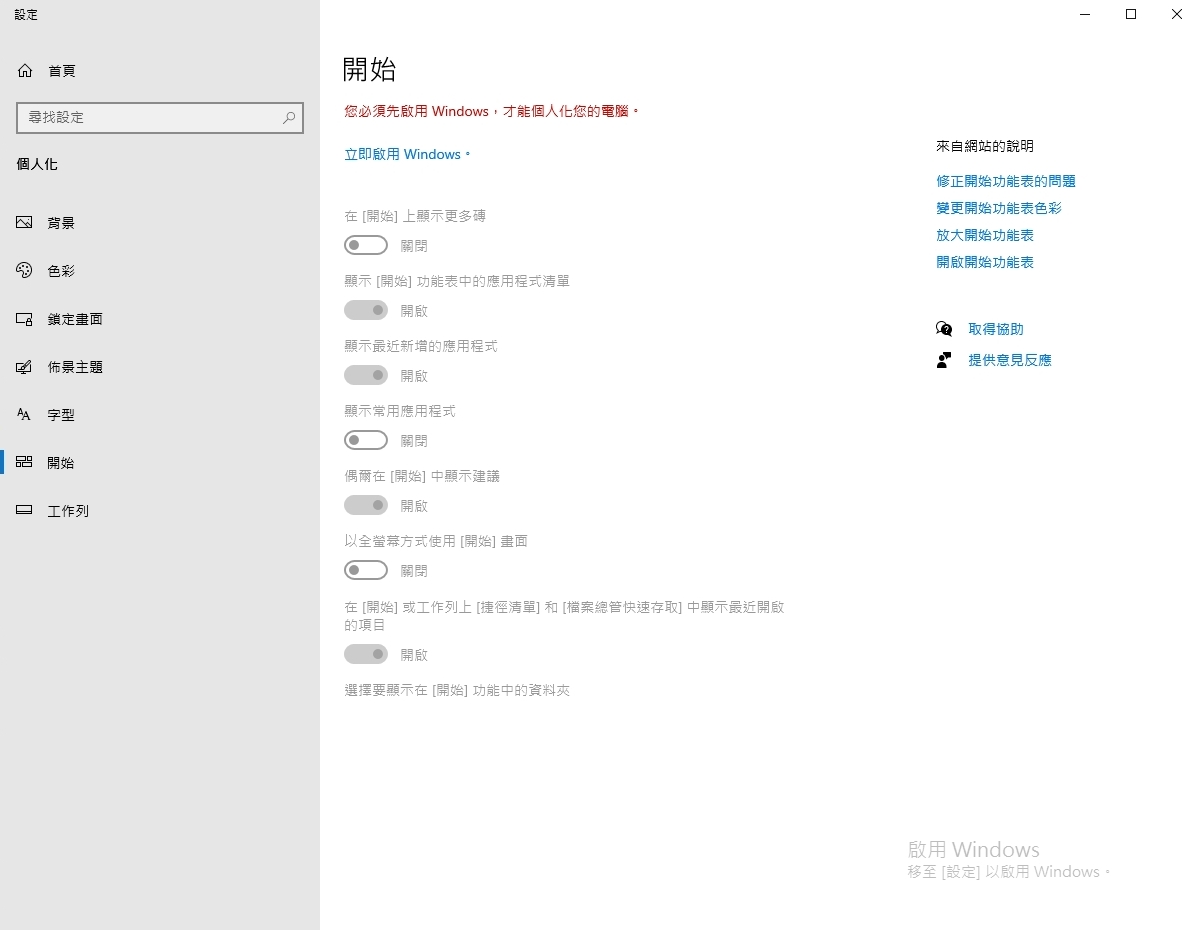Click the 鎖定畫面 monitor-lock icon
The image size is (1200, 930).
click(x=25, y=319)
